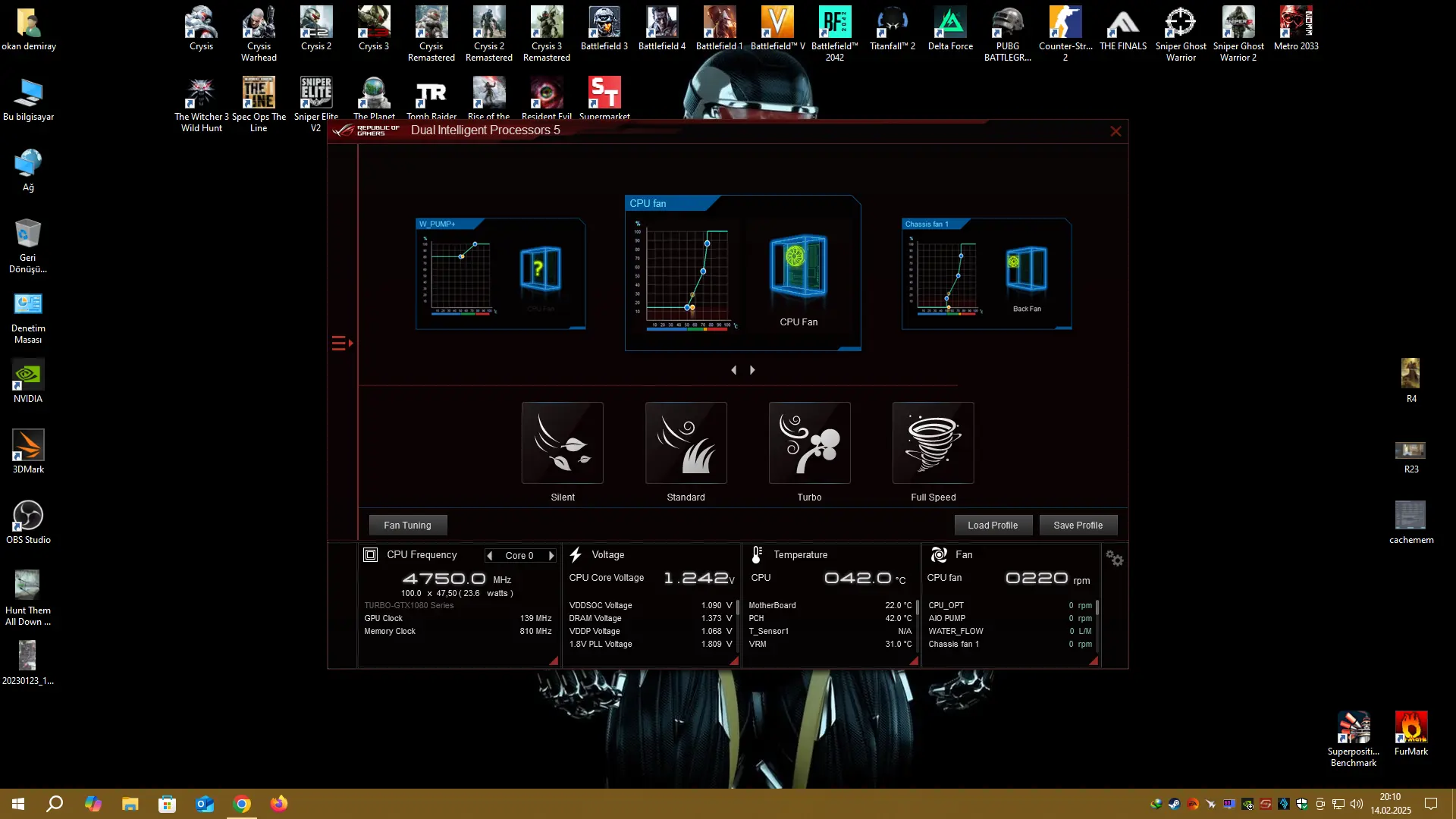The height and width of the screenshot is (819, 1456).
Task: Open OBS Studio desktop shortcut
Action: click(28, 522)
